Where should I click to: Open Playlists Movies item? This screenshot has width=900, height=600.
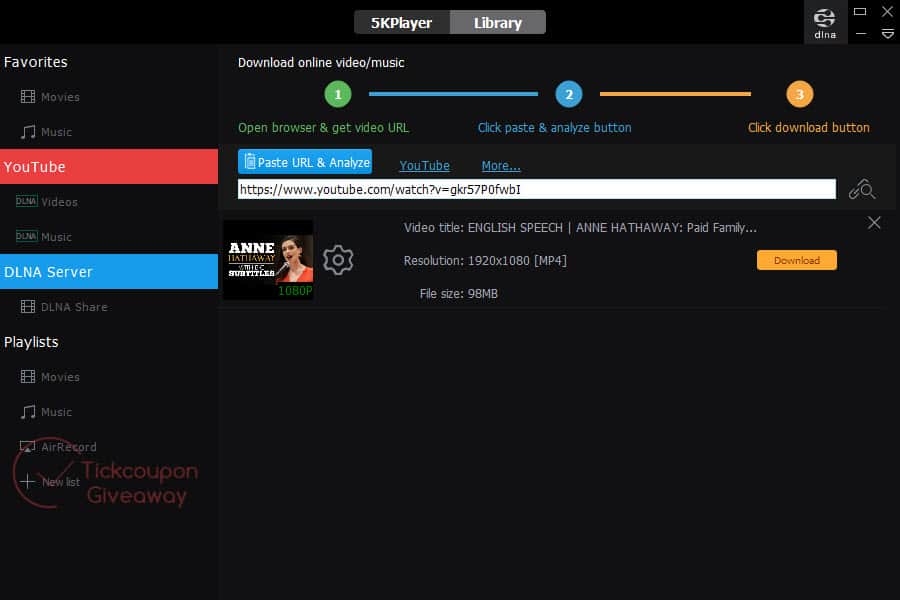click(51, 377)
